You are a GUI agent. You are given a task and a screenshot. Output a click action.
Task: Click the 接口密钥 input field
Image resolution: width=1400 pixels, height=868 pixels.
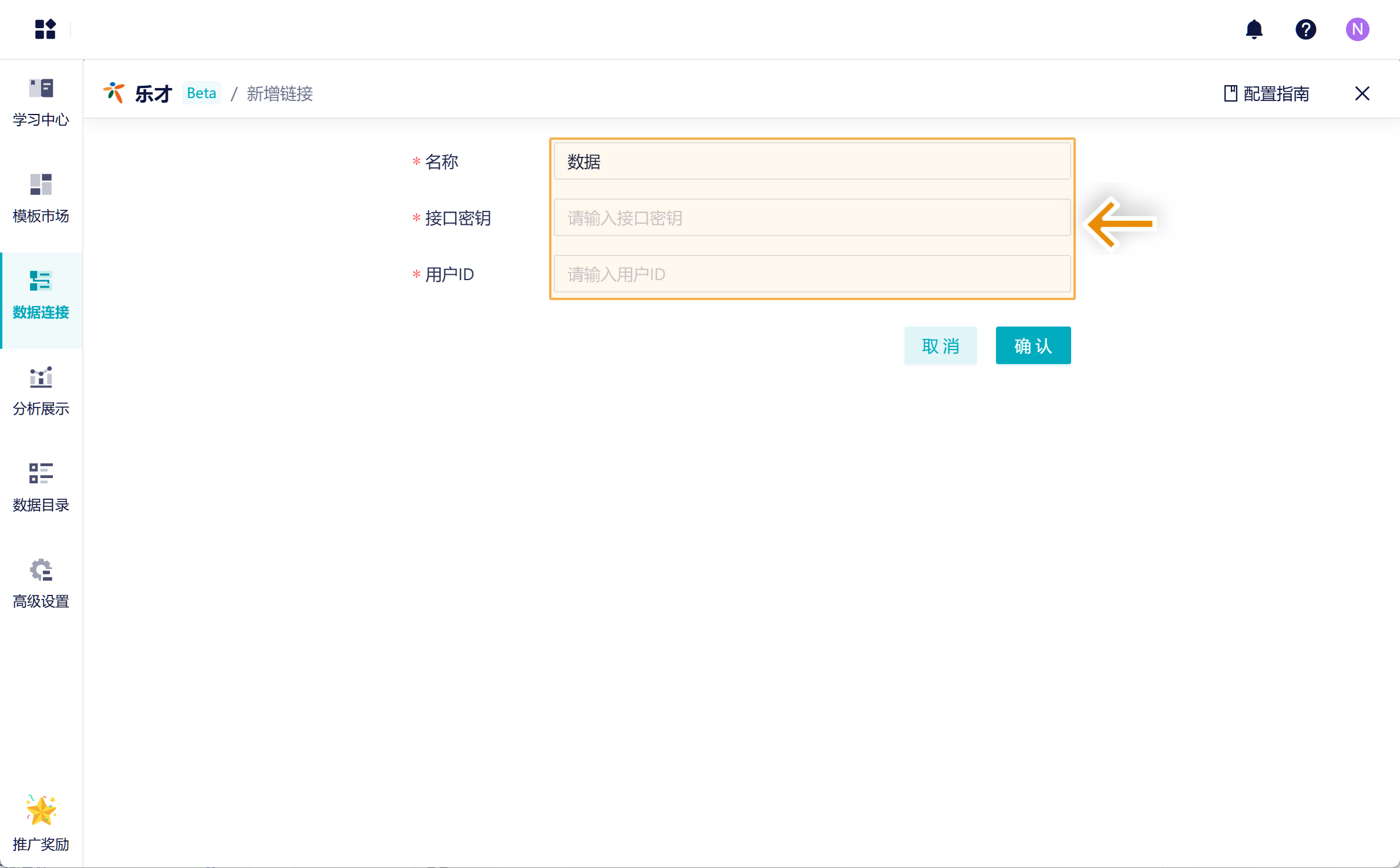click(x=812, y=218)
